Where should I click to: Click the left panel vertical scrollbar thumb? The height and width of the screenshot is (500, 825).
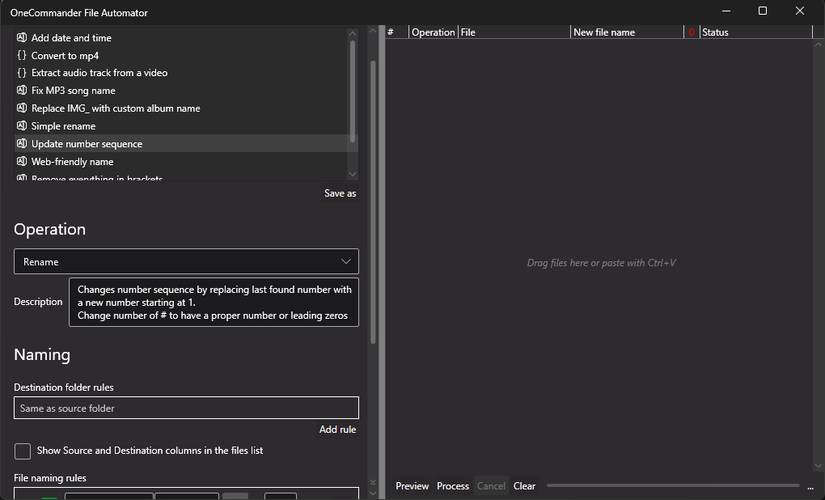pyautogui.click(x=373, y=202)
